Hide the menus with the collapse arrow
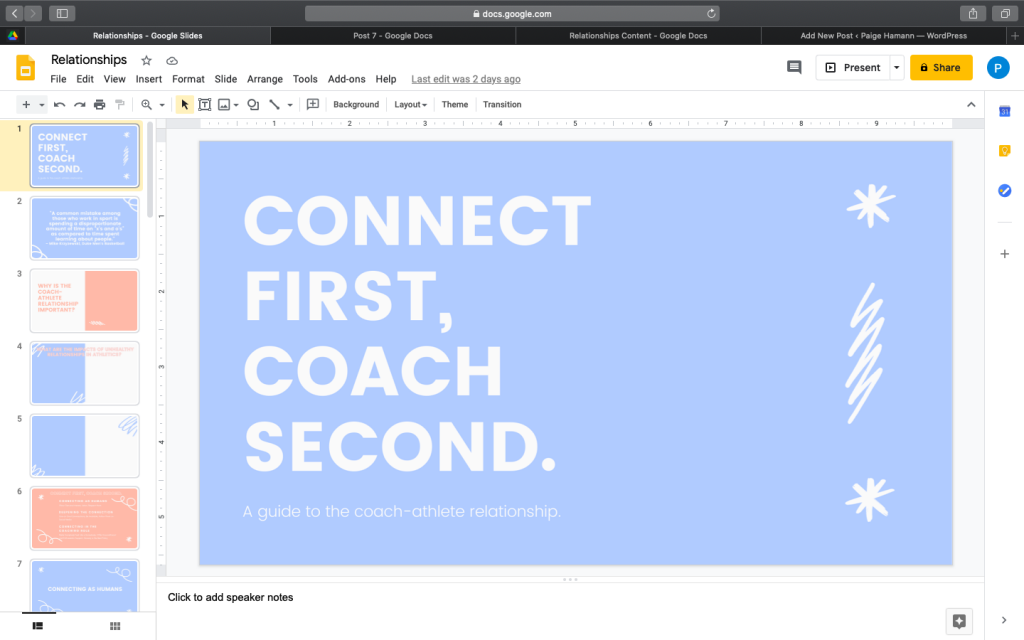This screenshot has height=640, width=1024. 971,104
